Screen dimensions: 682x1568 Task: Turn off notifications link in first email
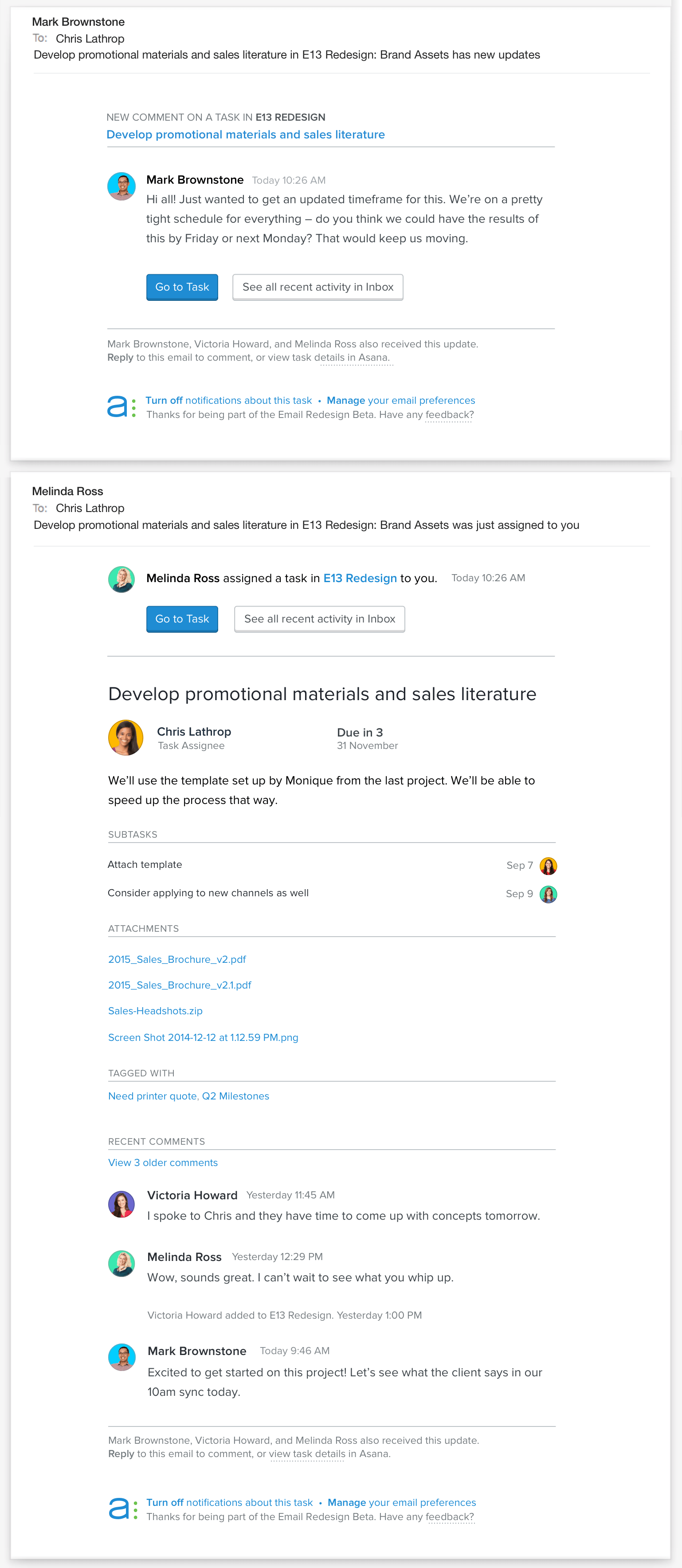pyautogui.click(x=228, y=401)
